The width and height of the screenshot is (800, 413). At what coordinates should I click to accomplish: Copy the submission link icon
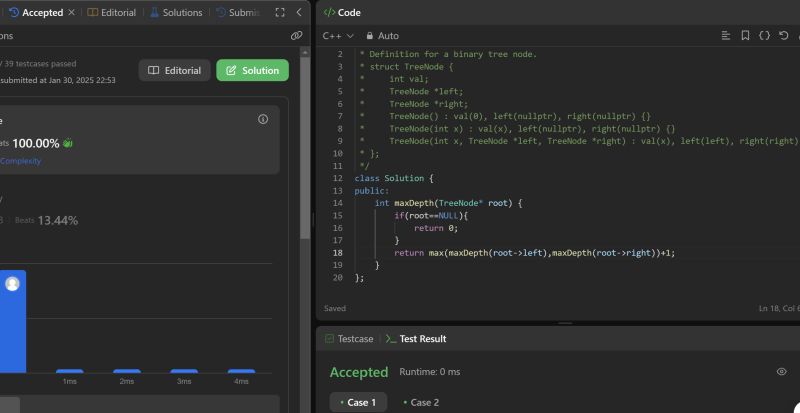296,35
